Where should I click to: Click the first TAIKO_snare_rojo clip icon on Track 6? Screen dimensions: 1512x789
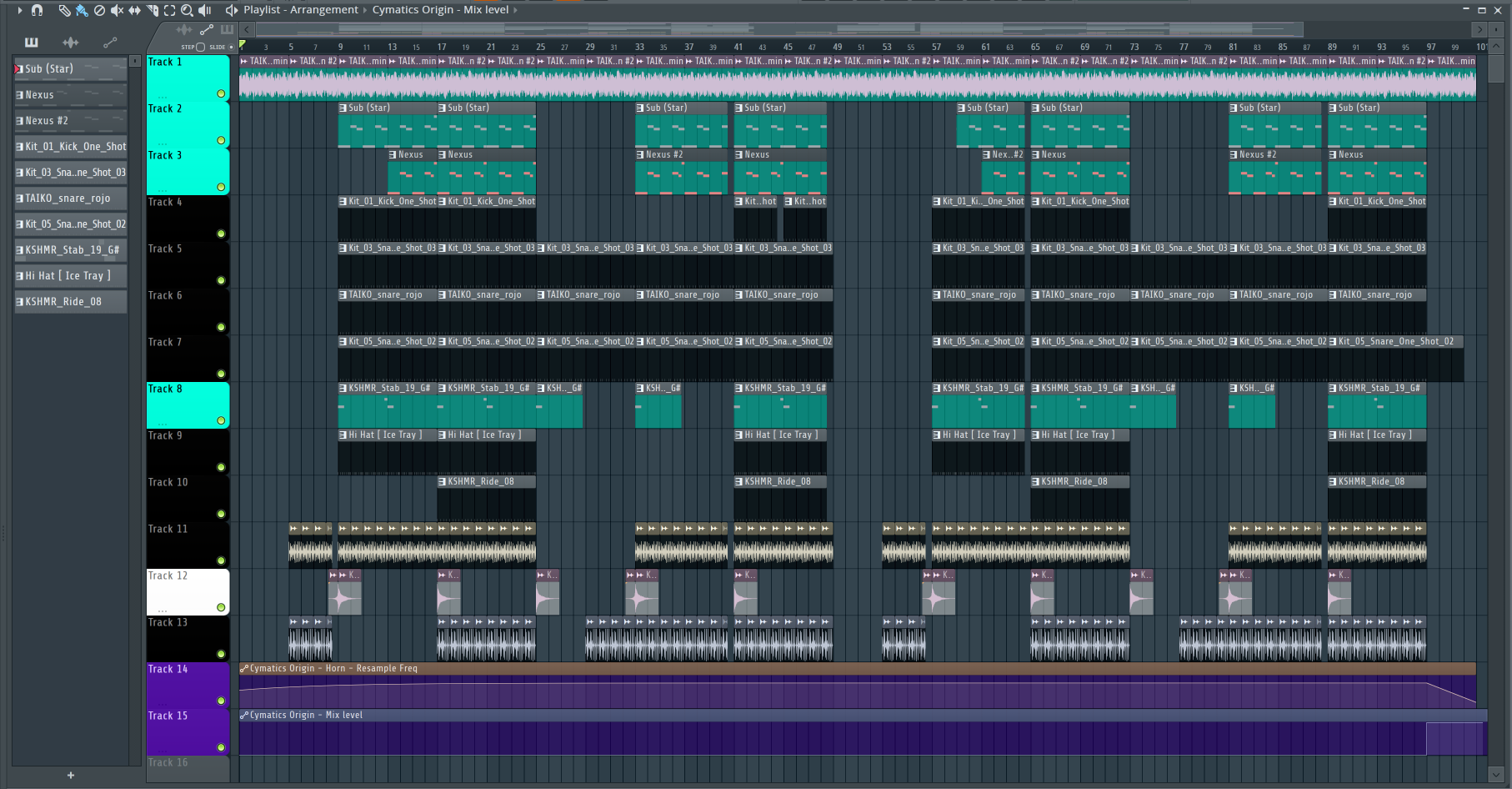[343, 294]
